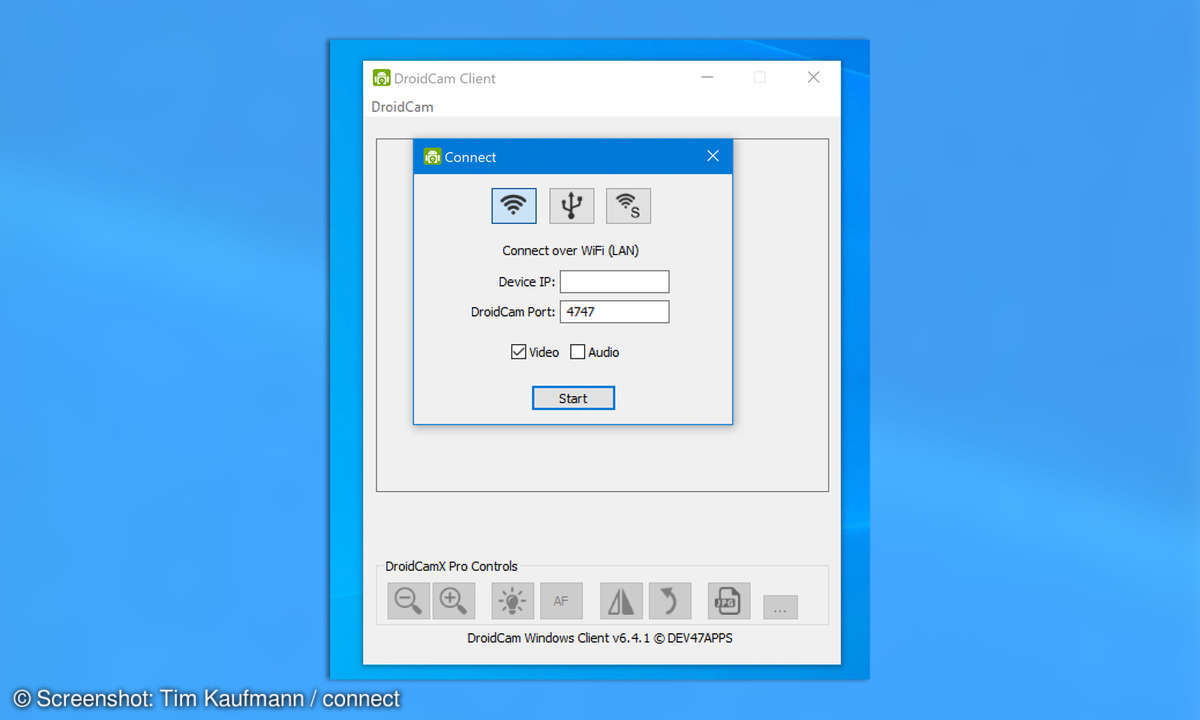Close the Connect dialog
This screenshot has height=720, width=1200.
point(713,156)
